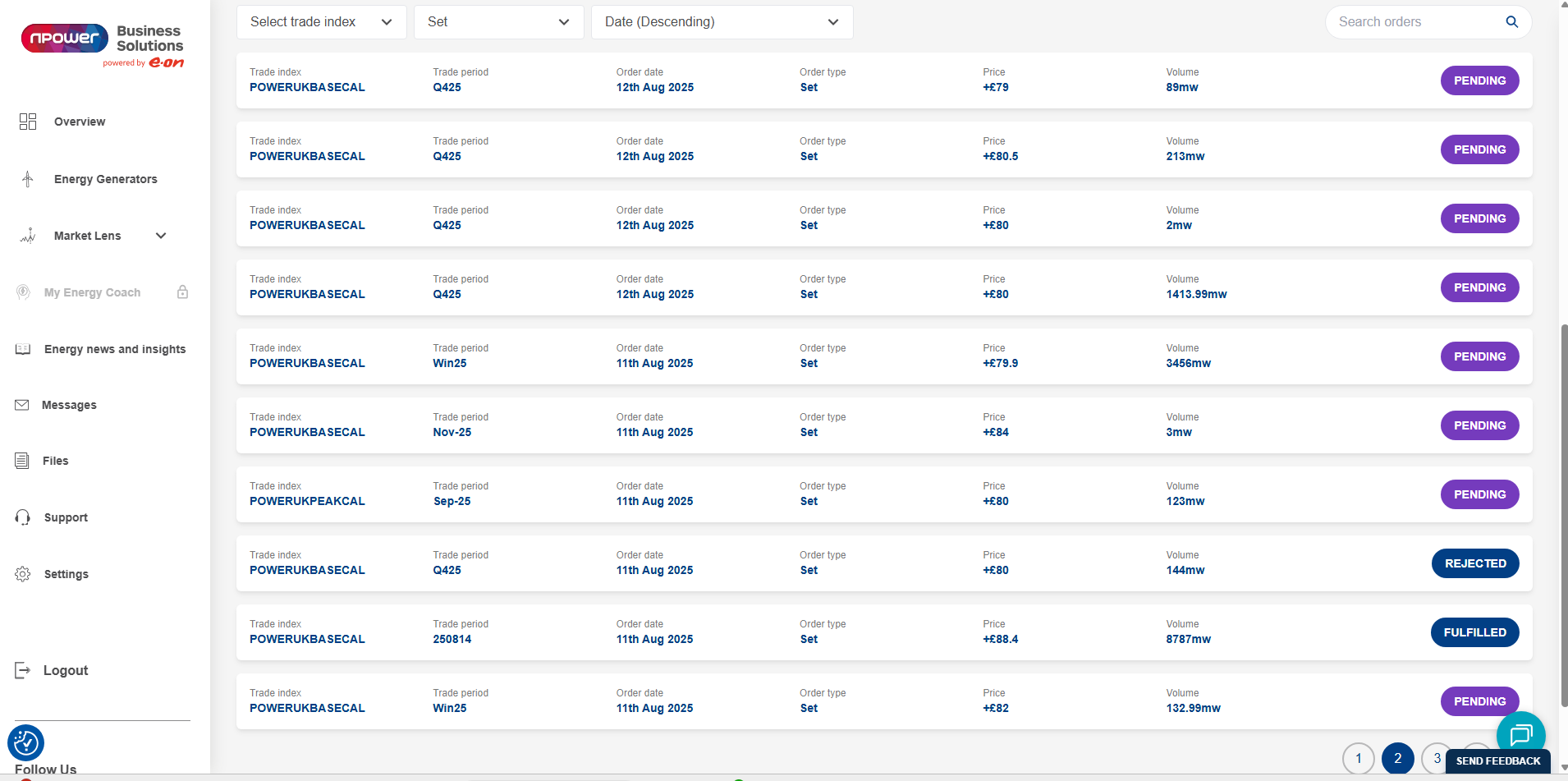Click the Energy Generators wind turbine icon

click(28, 179)
